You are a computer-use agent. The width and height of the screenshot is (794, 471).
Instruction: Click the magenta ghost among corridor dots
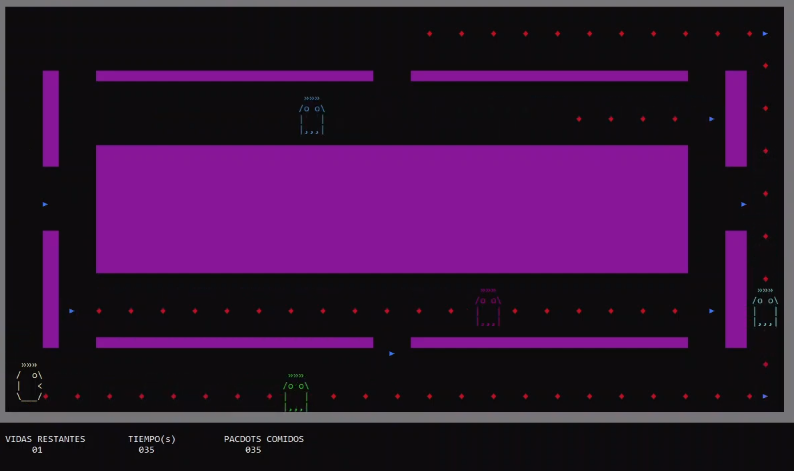coord(488,307)
